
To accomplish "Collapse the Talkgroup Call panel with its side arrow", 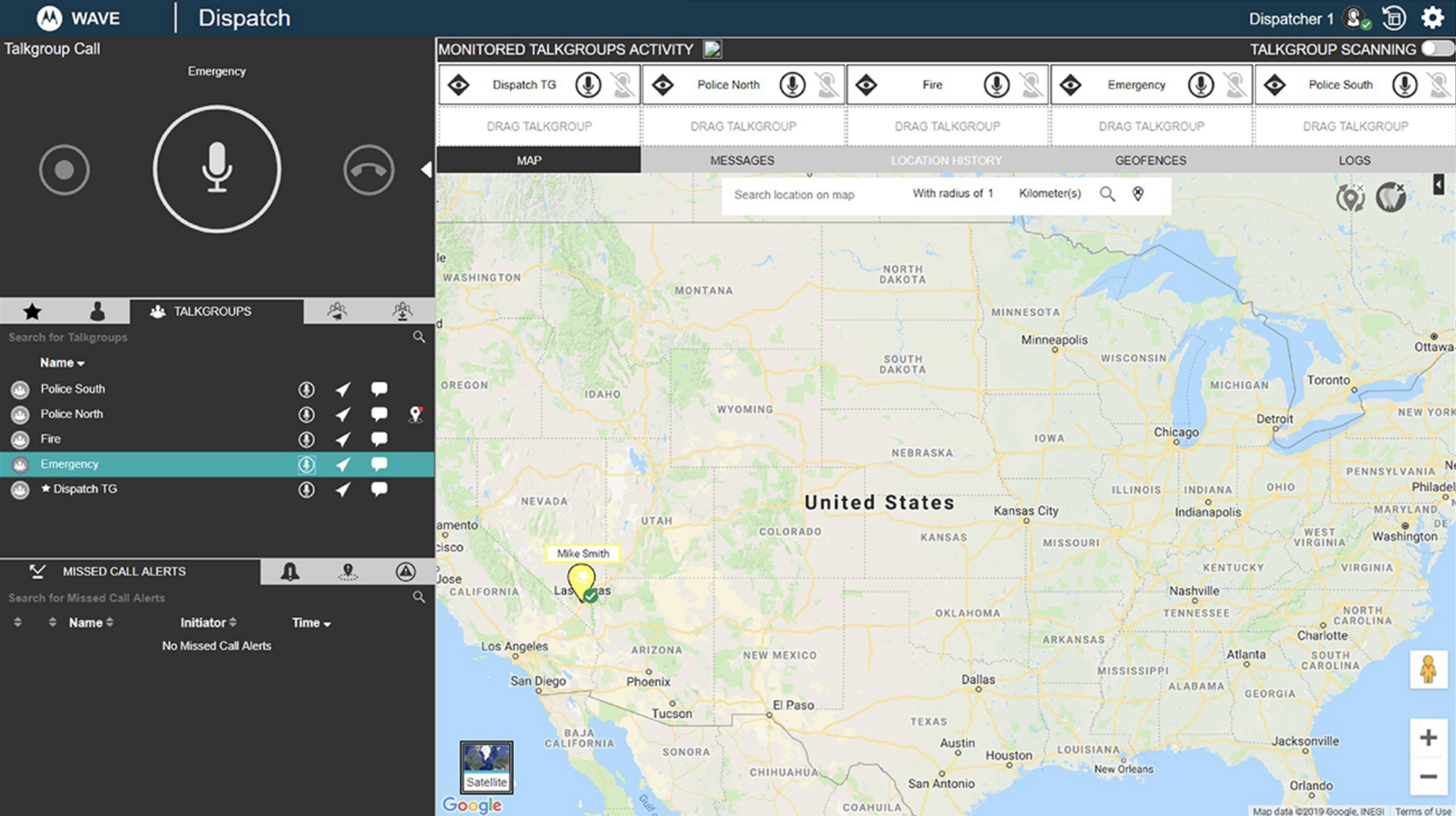I will [x=427, y=169].
